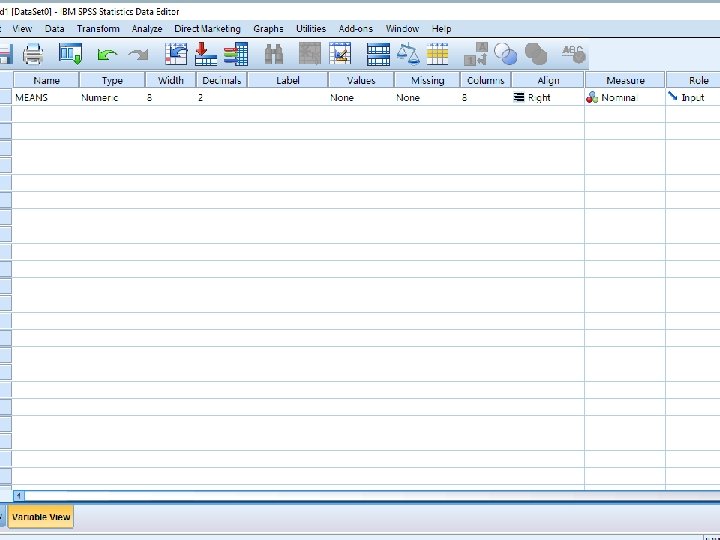Viewport: 720px width, 540px height.
Task: Click the horizontal scrollbar track
Action: tap(372, 495)
